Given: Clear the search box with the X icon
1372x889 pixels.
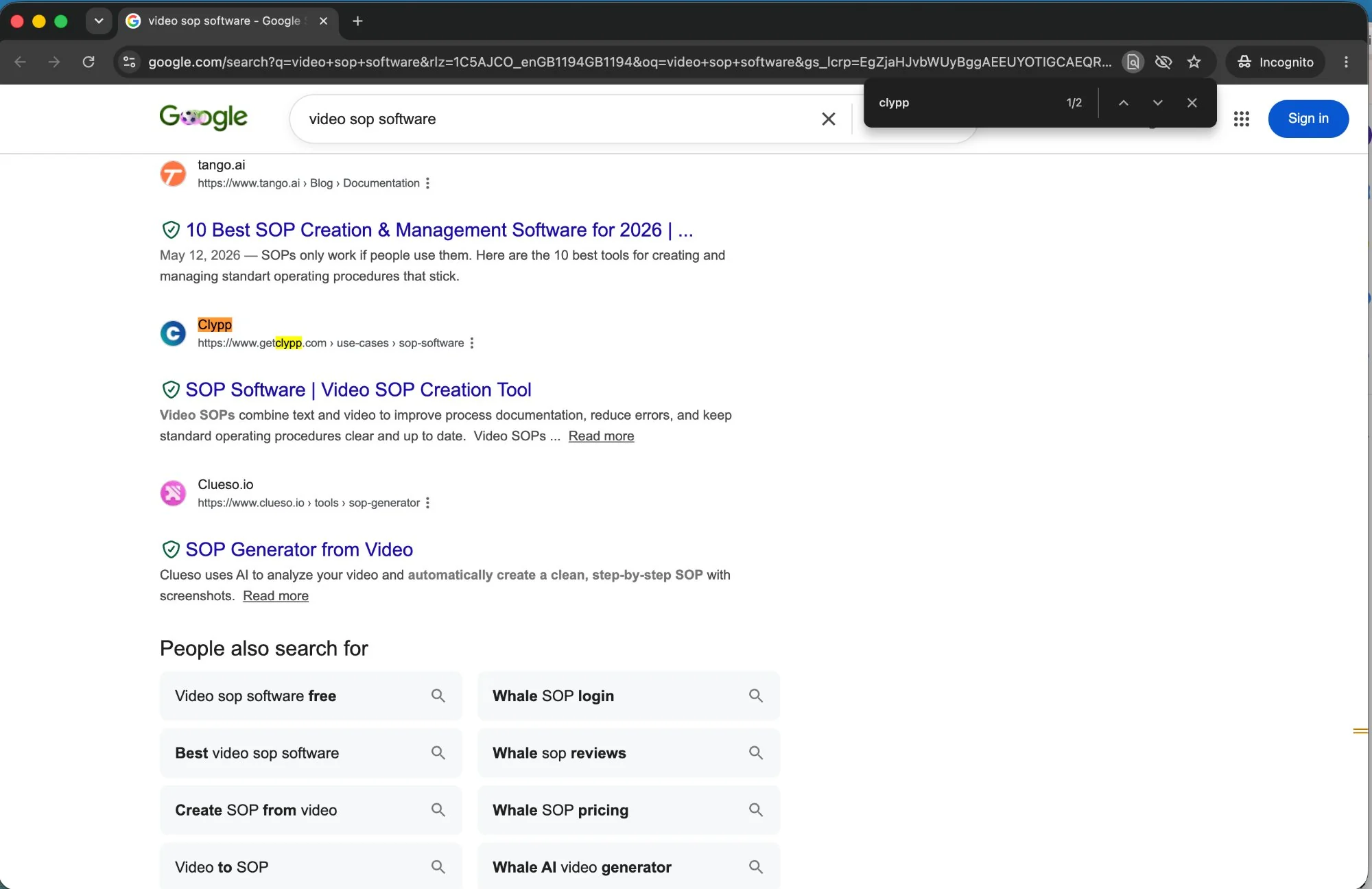Looking at the screenshot, I should point(829,119).
